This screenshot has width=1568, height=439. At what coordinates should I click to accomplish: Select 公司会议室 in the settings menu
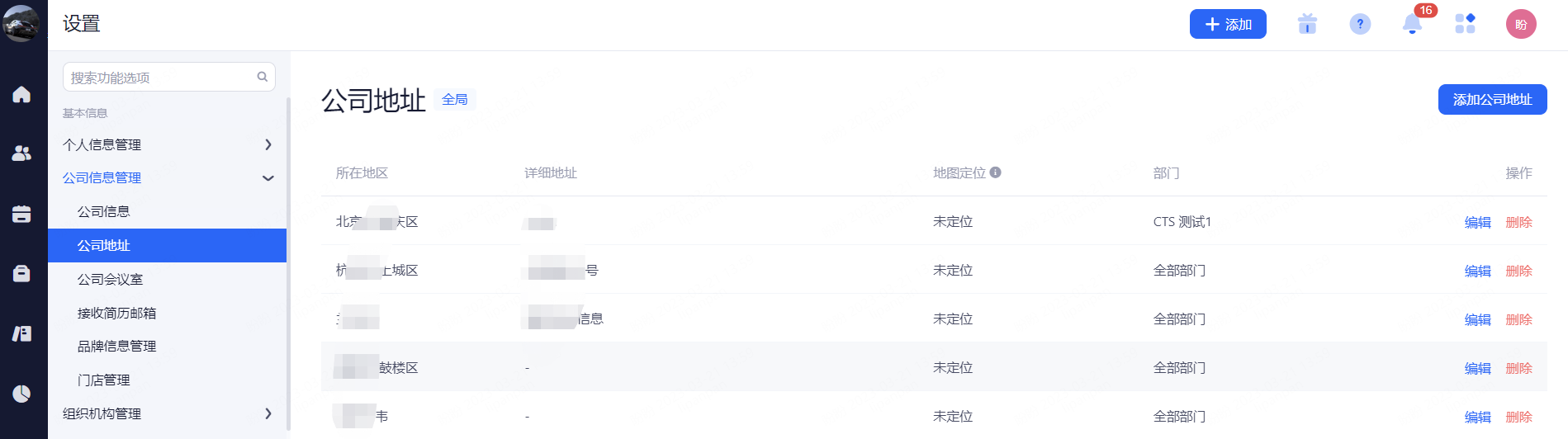pyautogui.click(x=110, y=279)
